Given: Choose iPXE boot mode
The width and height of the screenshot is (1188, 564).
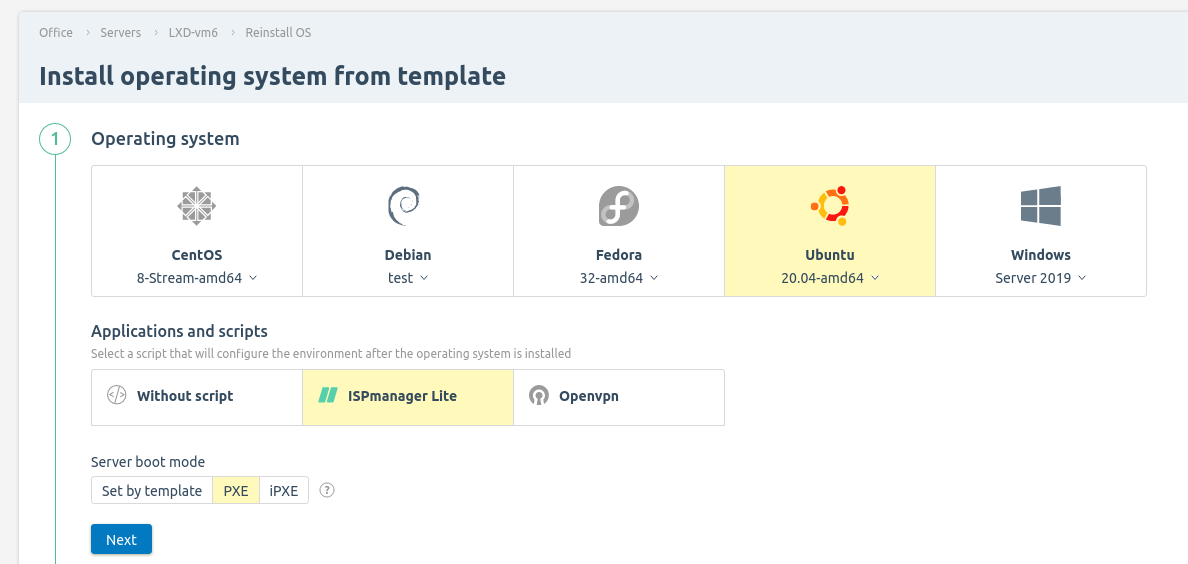Looking at the screenshot, I should click(x=284, y=490).
